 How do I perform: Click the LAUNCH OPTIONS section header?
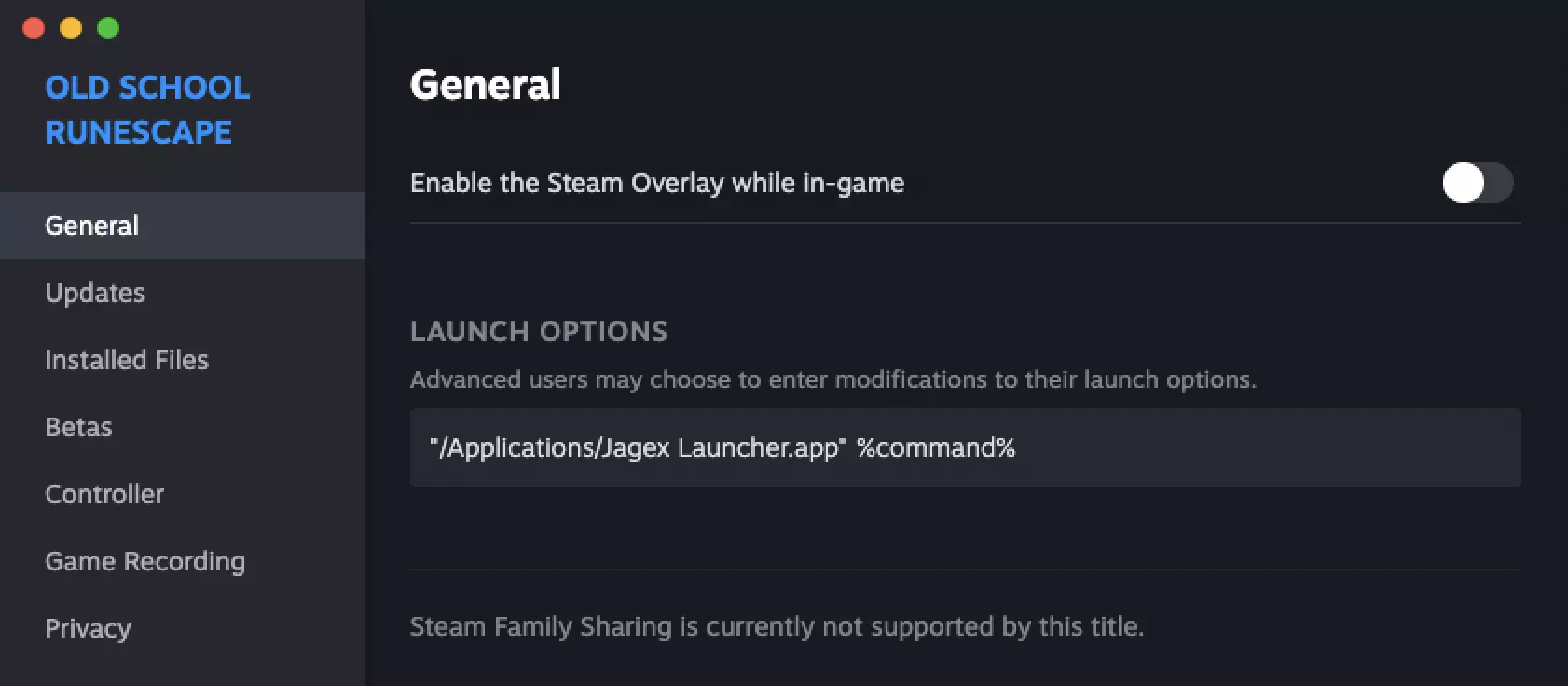coord(539,331)
